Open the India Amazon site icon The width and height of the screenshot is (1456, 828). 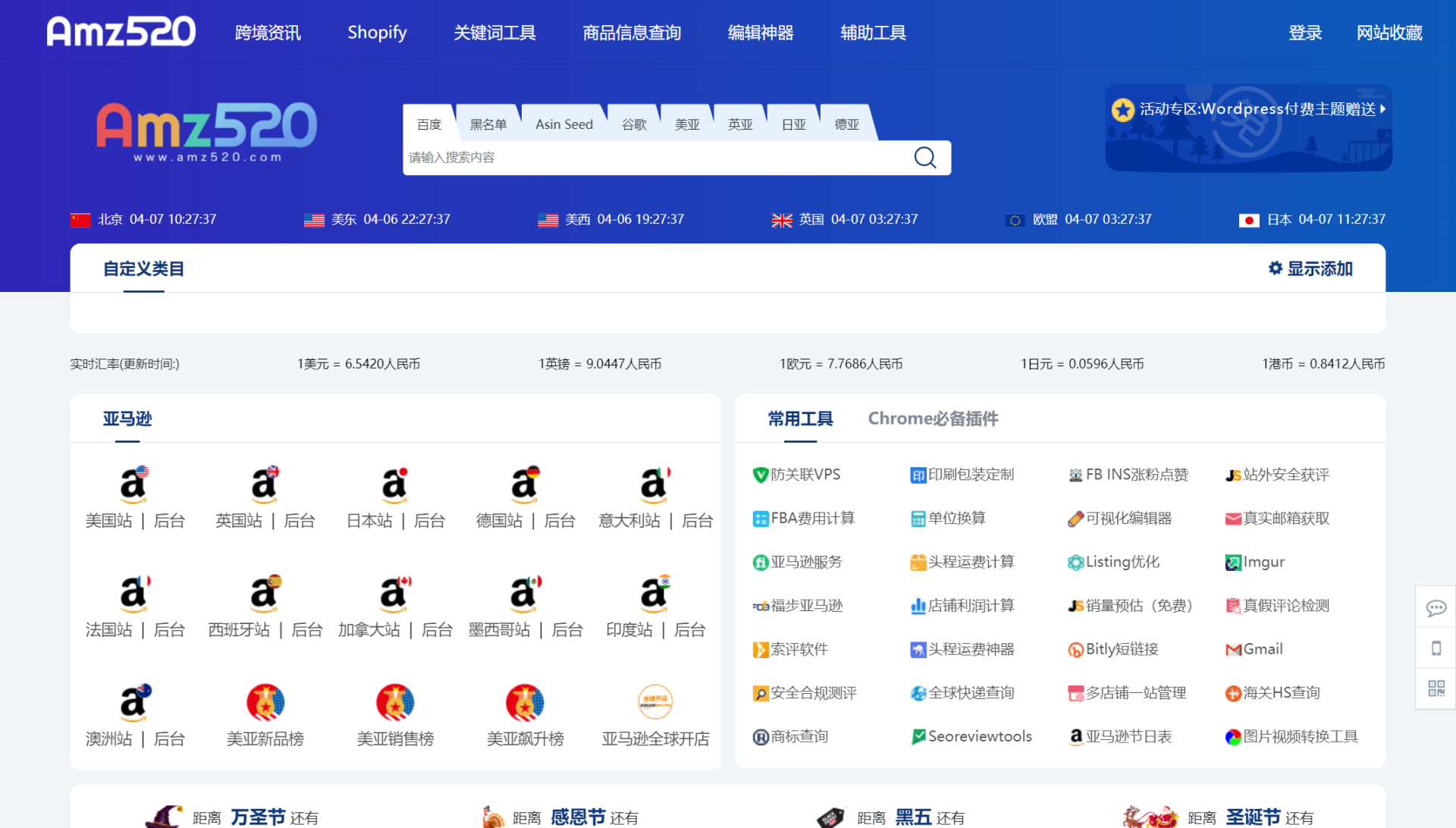pyautogui.click(x=655, y=594)
